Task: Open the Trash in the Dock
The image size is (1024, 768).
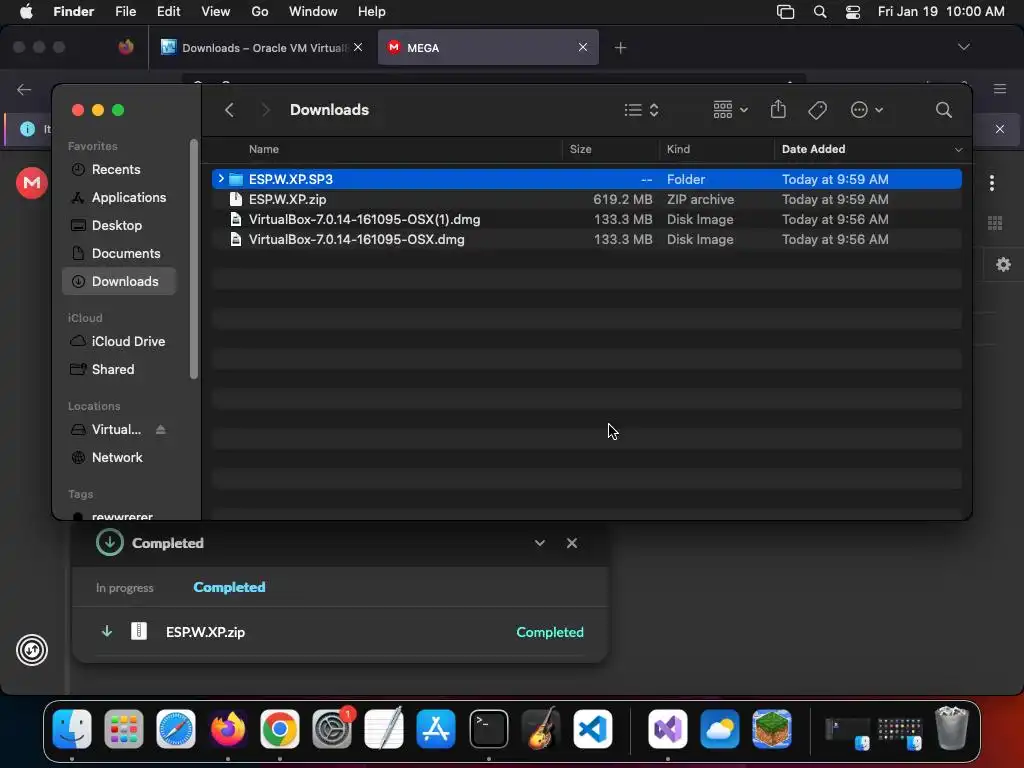Action: pyautogui.click(x=952, y=729)
